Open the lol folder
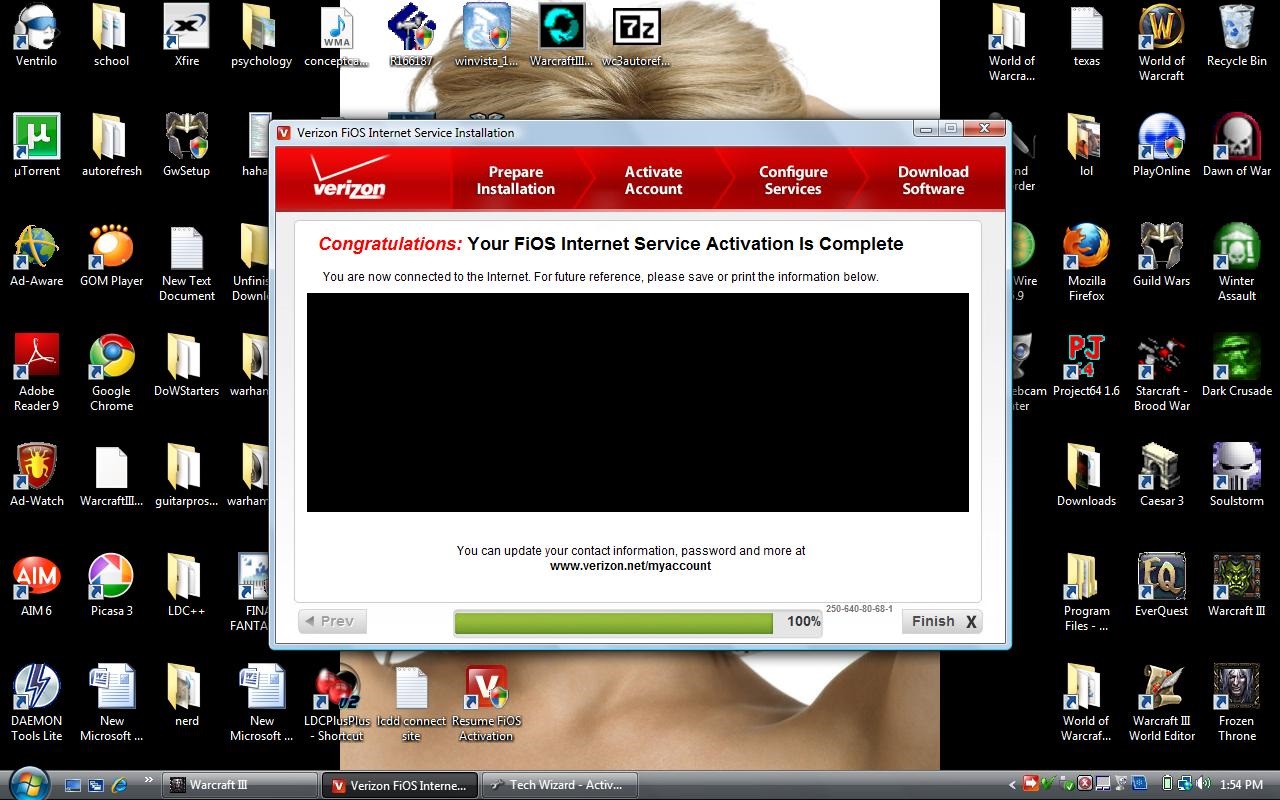This screenshot has height=800, width=1280. click(1086, 146)
